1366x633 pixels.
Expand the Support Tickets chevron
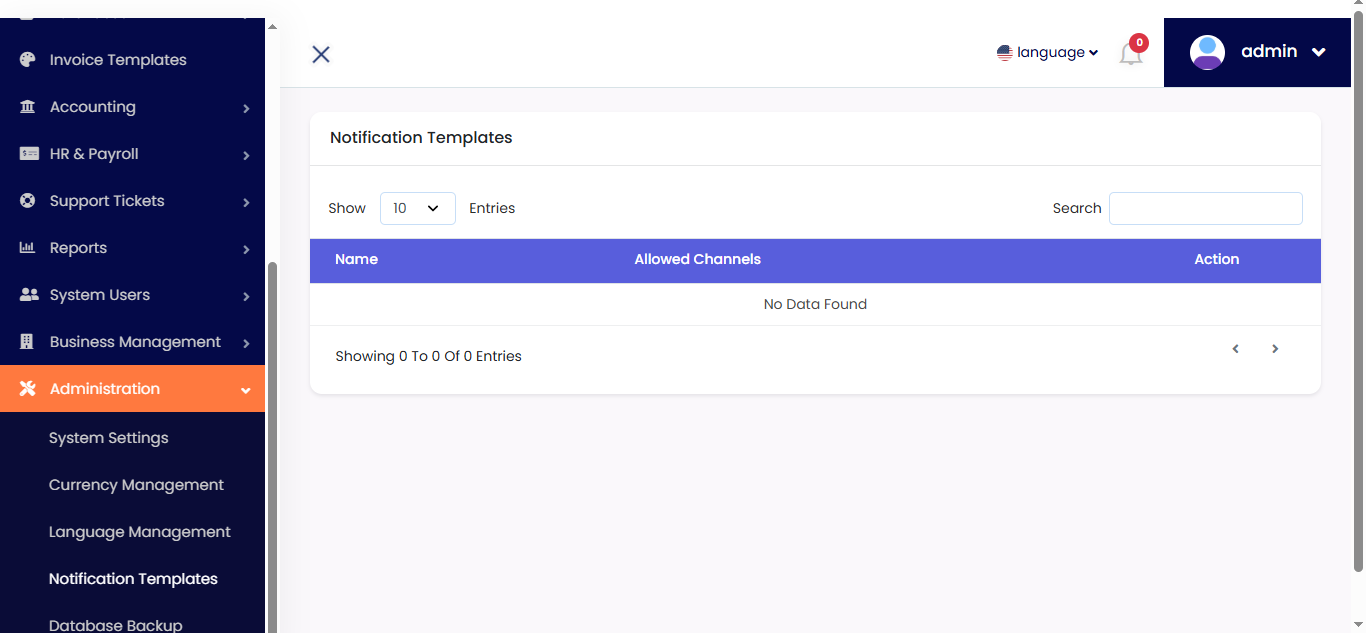tap(246, 202)
